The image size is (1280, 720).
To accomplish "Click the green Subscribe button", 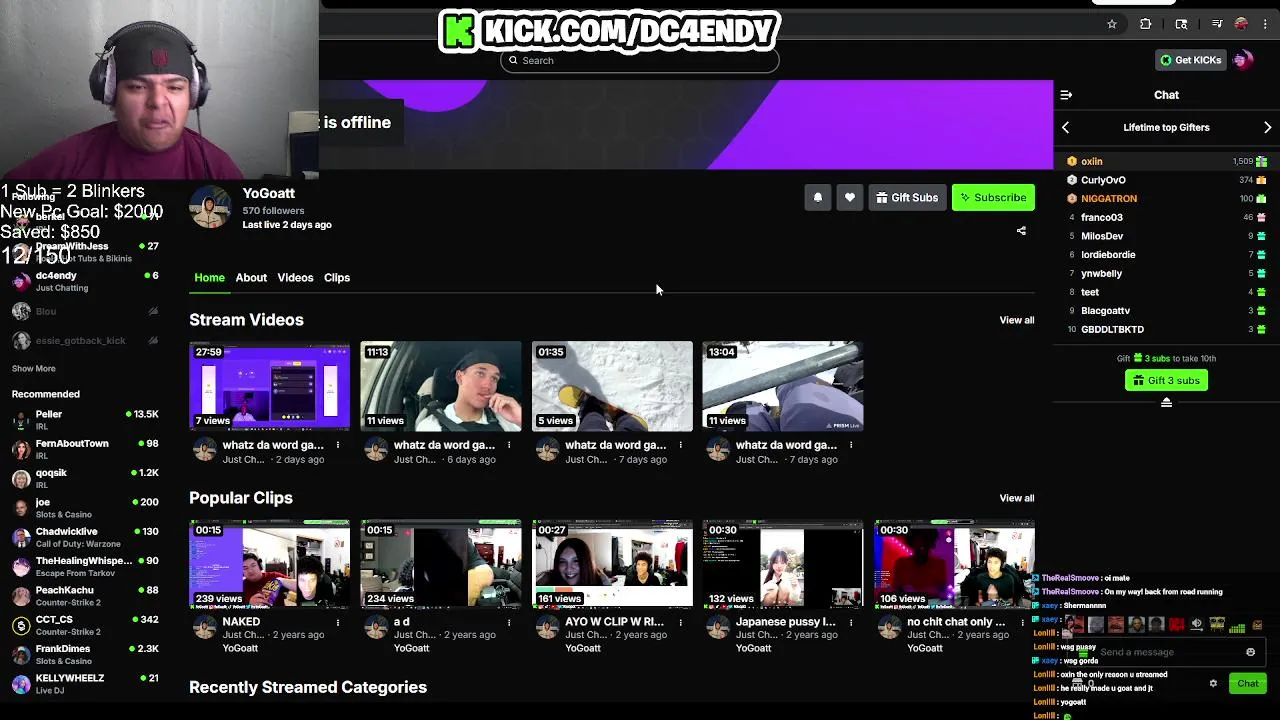I will point(993,198).
